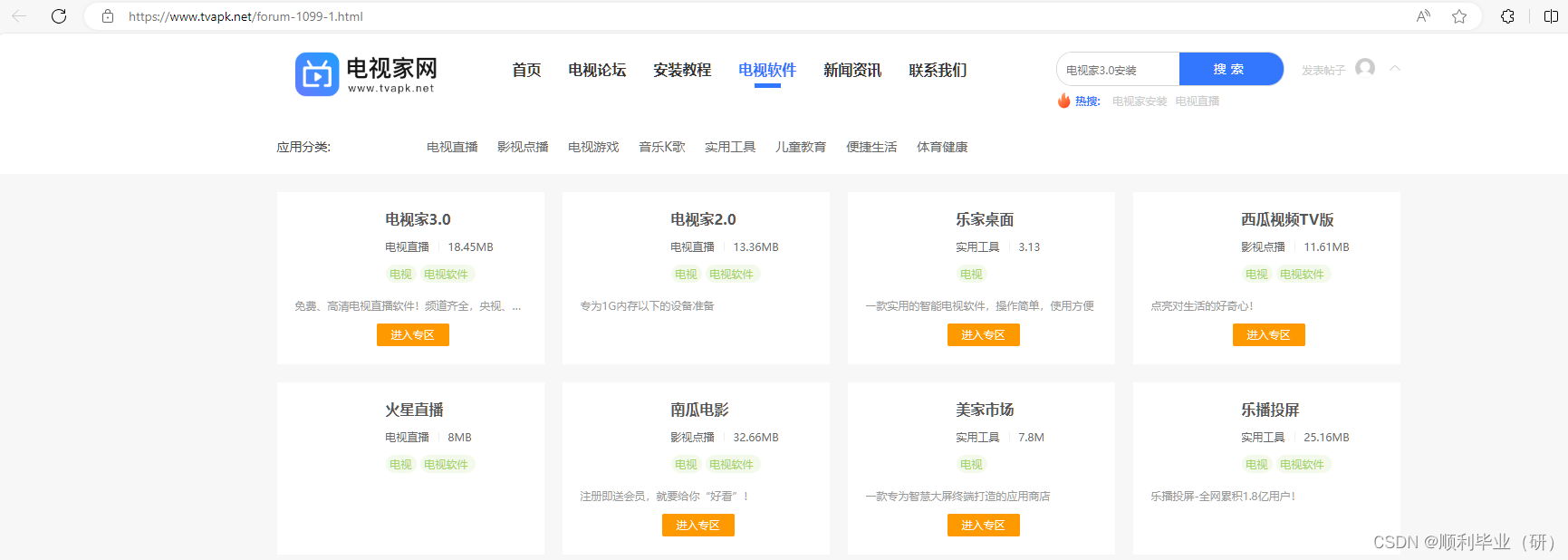
Task: Toggle split screen icon
Action: (x=1551, y=16)
